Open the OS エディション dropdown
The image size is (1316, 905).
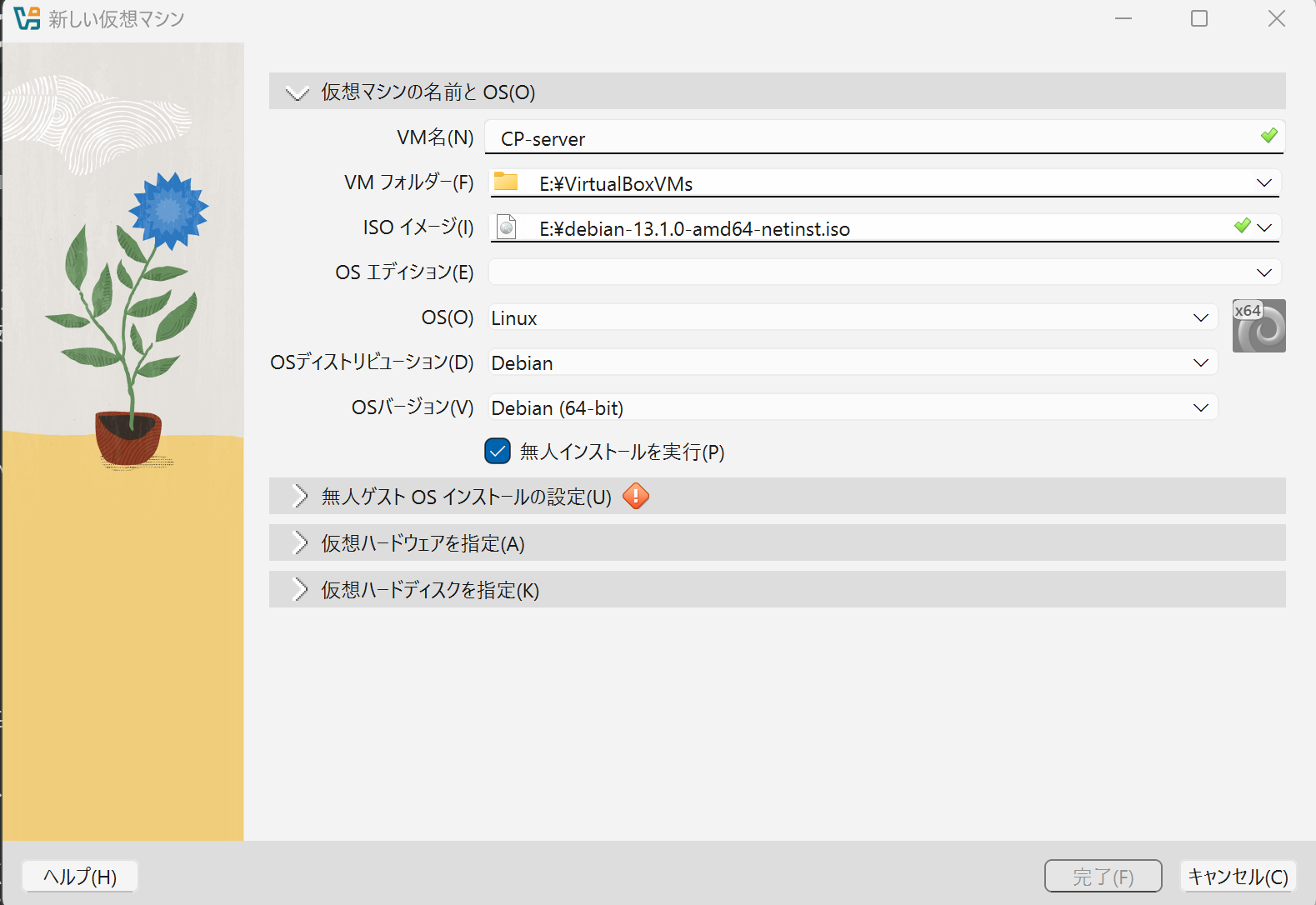[x=884, y=272]
